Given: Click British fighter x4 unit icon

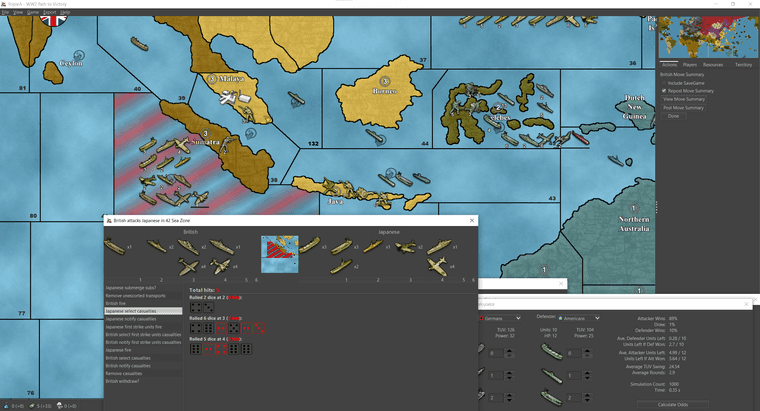Looking at the screenshot, I should point(188,267).
